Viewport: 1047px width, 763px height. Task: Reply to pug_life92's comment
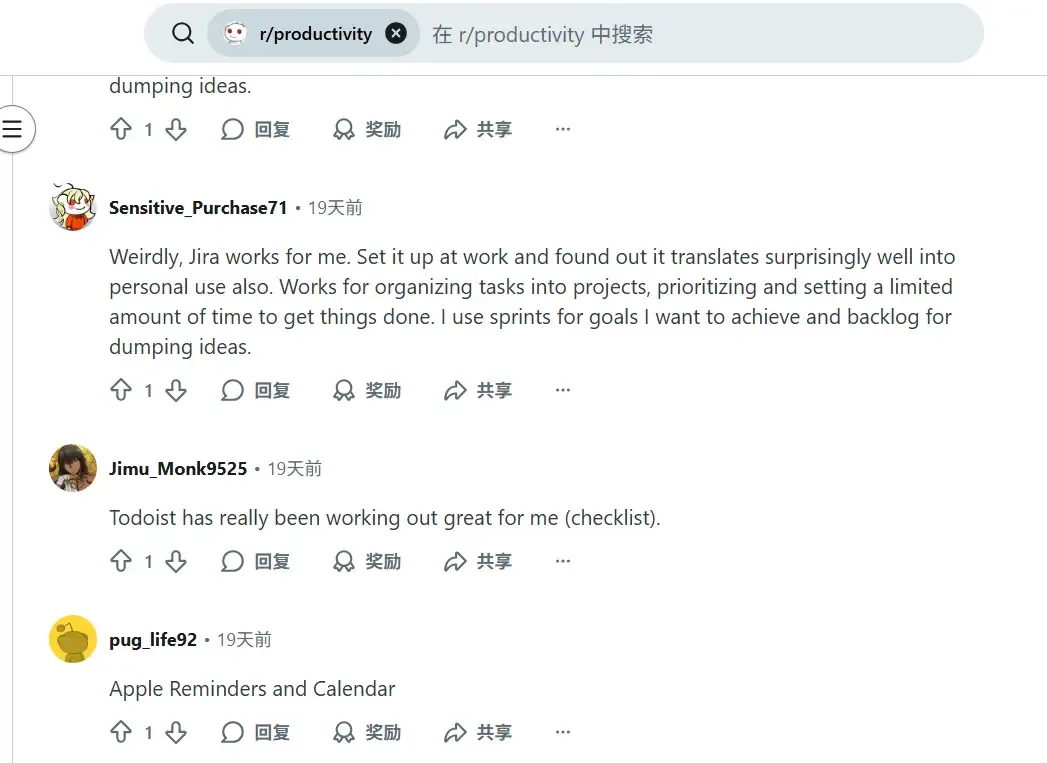[255, 732]
